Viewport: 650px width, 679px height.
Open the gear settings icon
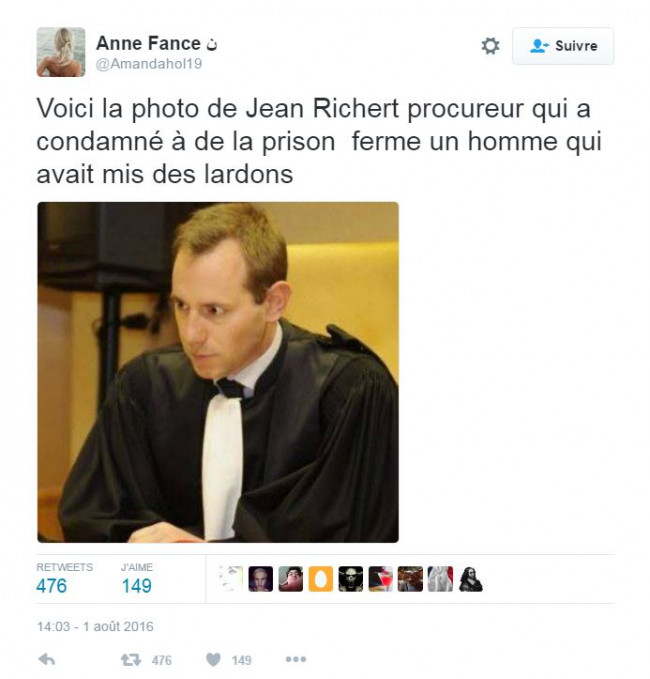pos(490,46)
